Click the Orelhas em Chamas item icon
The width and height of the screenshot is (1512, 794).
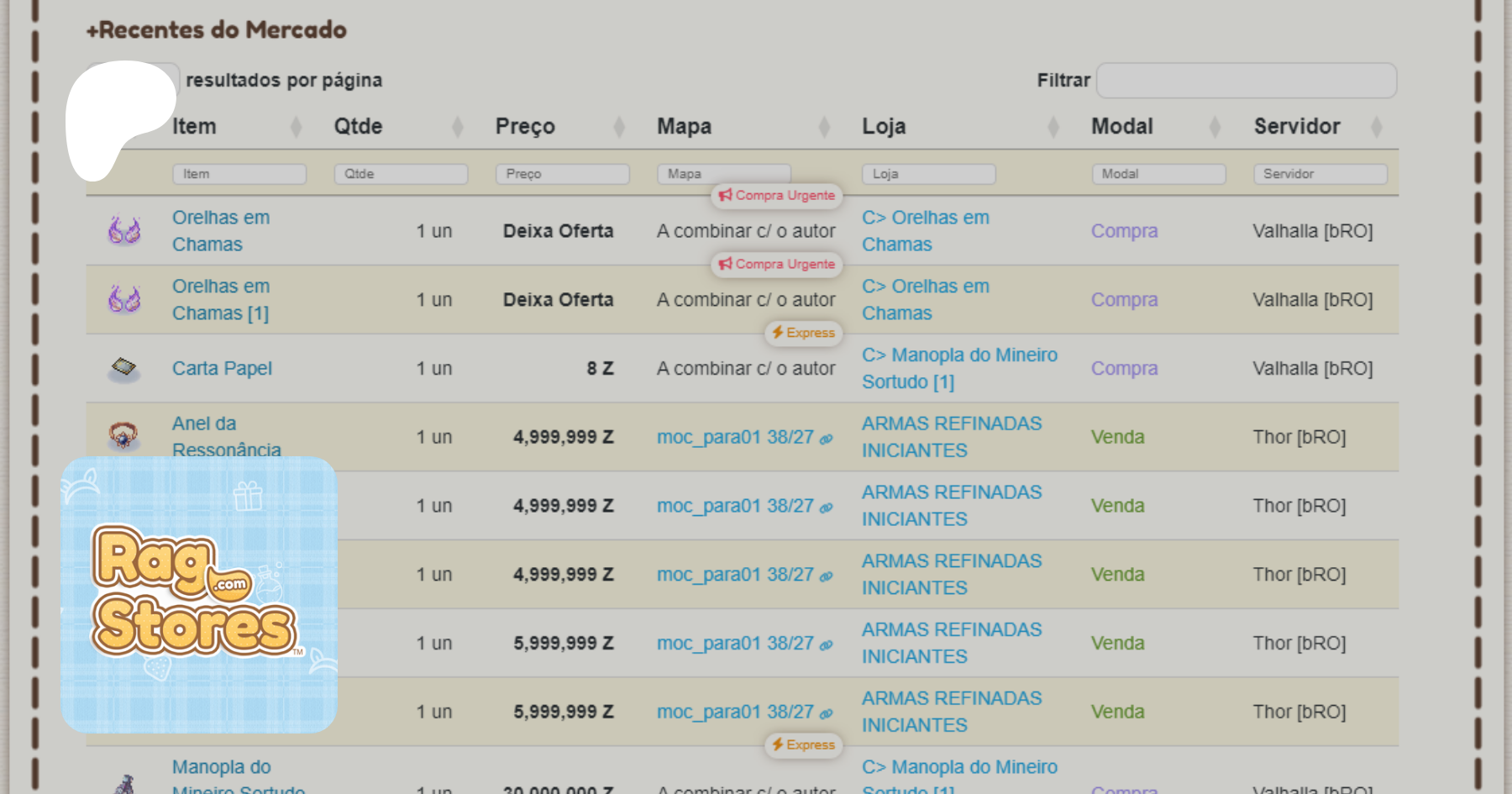click(124, 230)
